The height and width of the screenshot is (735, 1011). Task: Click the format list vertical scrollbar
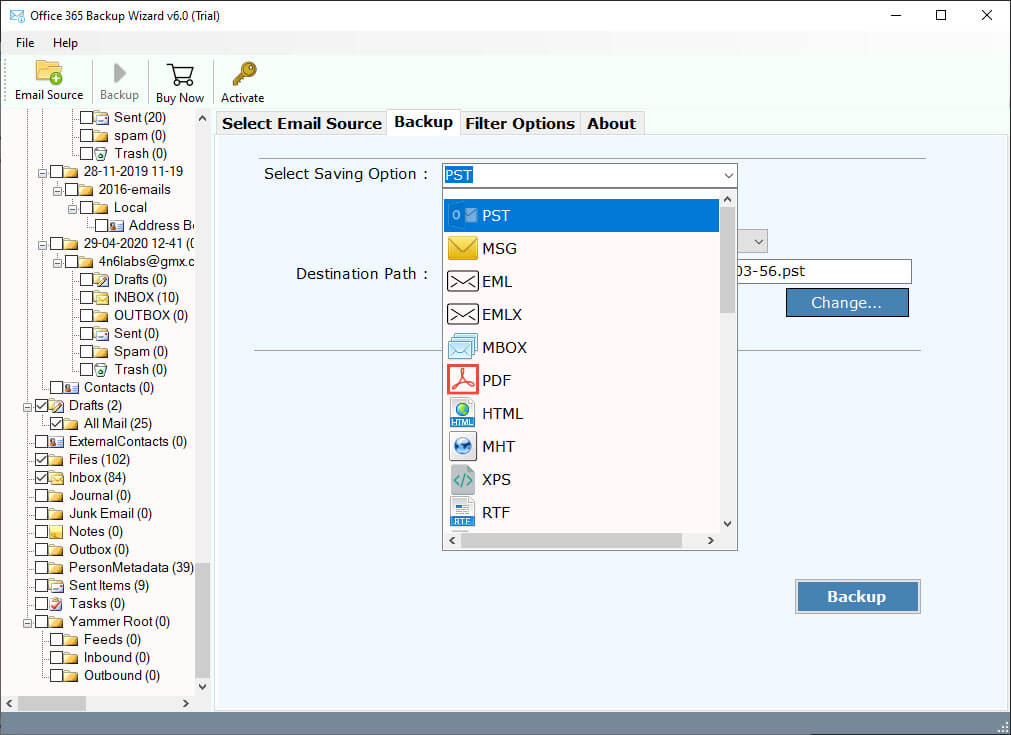point(727,260)
